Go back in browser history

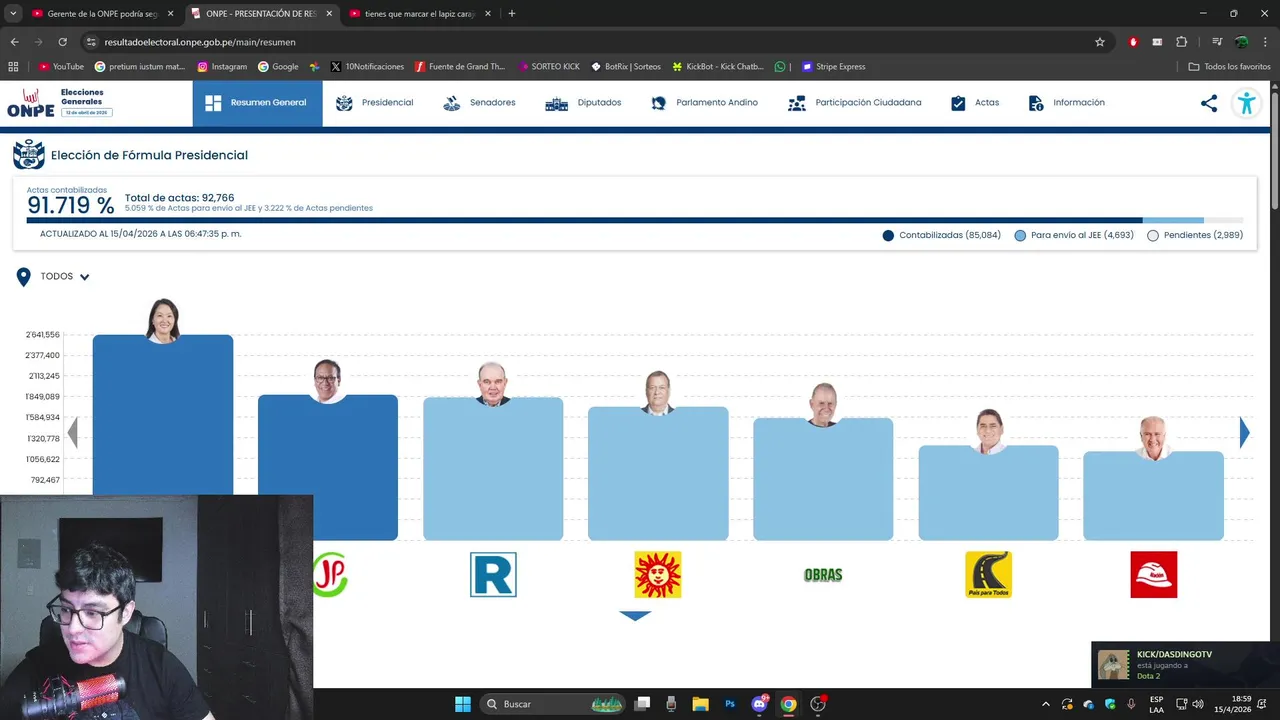click(14, 42)
